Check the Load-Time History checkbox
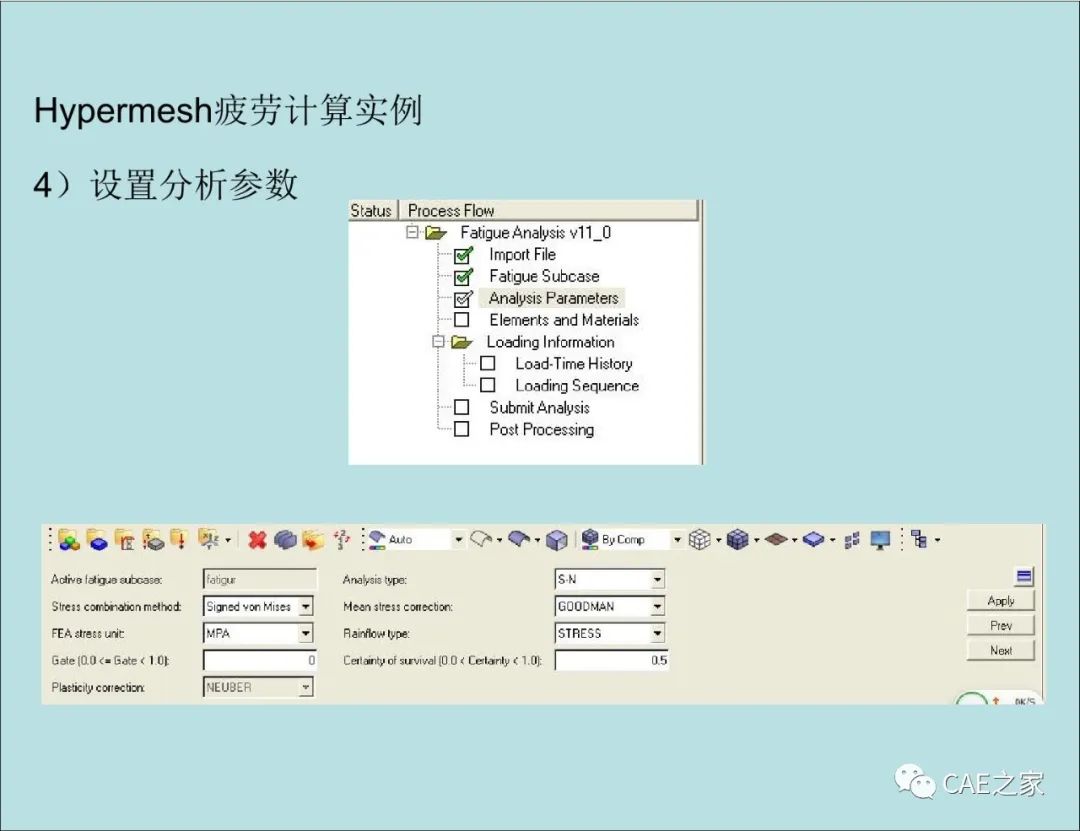 click(x=488, y=363)
